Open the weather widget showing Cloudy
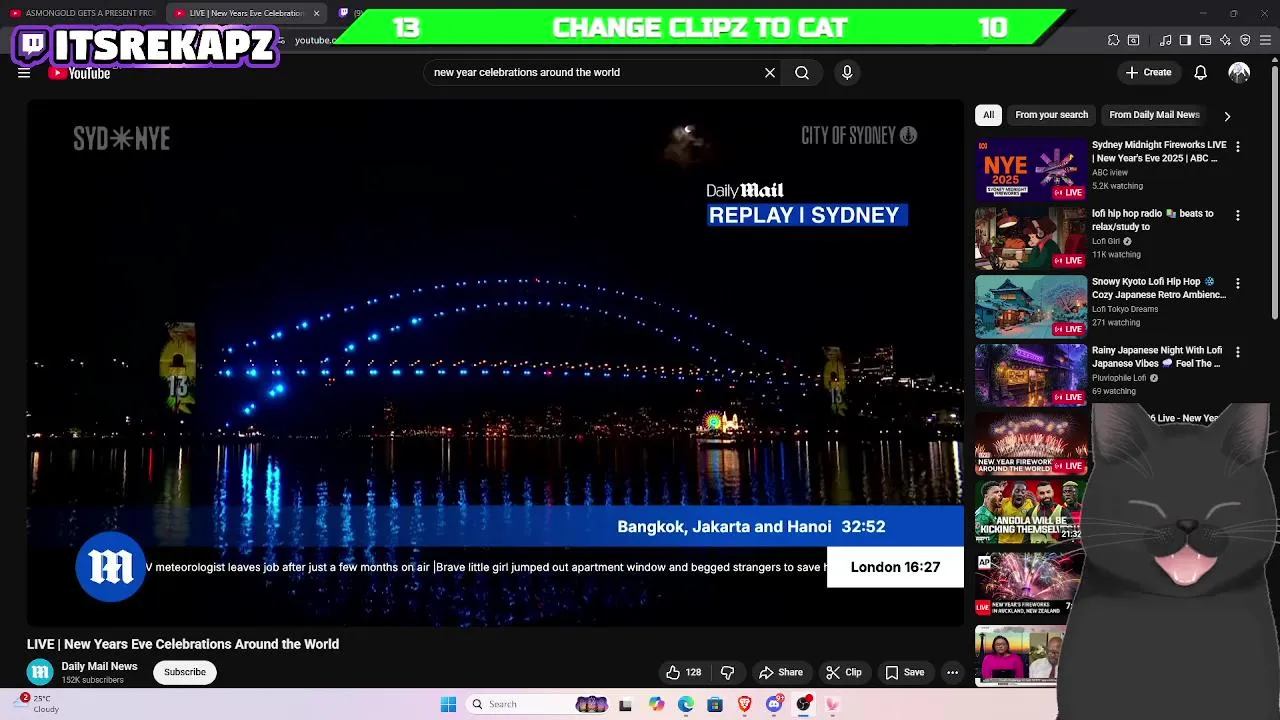Viewport: 1280px width, 720px height. (x=37, y=703)
